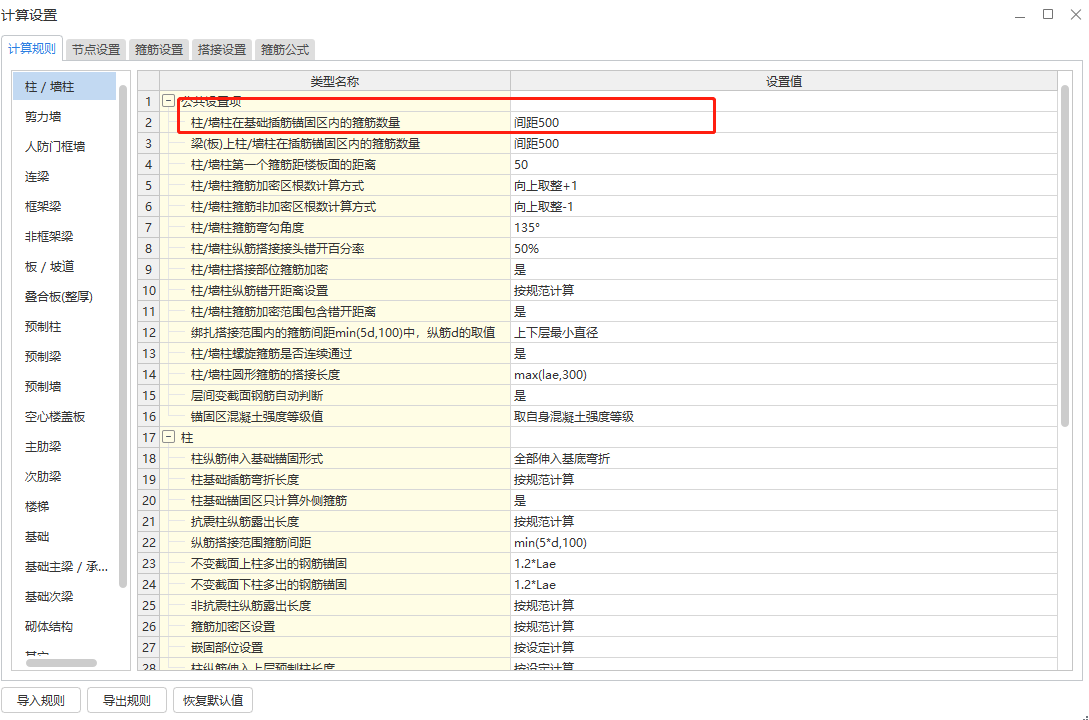Select 基础主梁 / 承... in the sidebar

(65, 567)
